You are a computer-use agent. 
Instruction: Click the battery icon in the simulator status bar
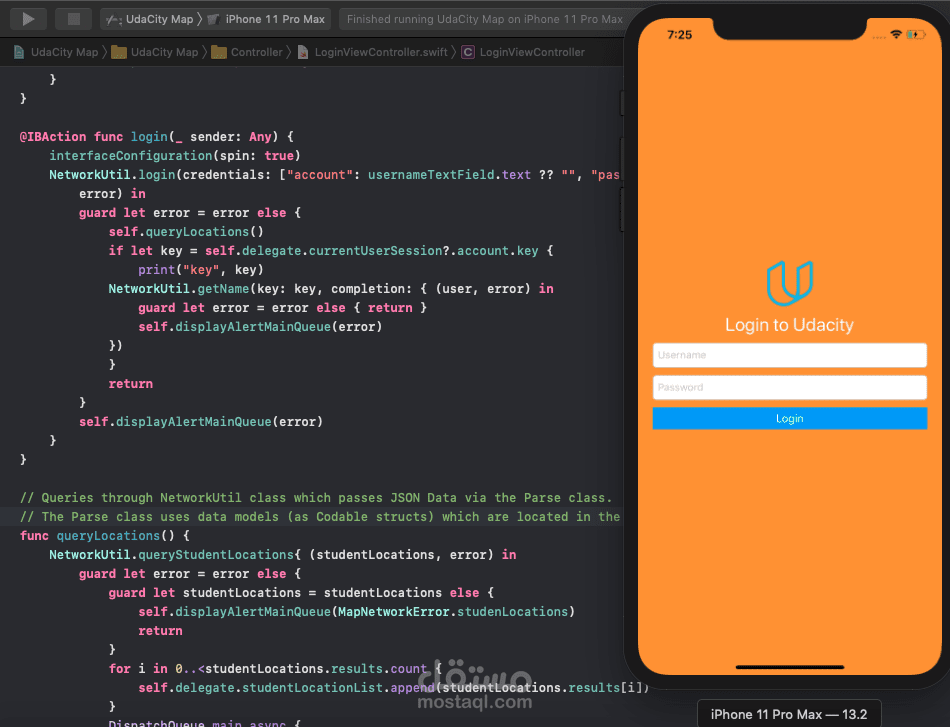(x=915, y=35)
